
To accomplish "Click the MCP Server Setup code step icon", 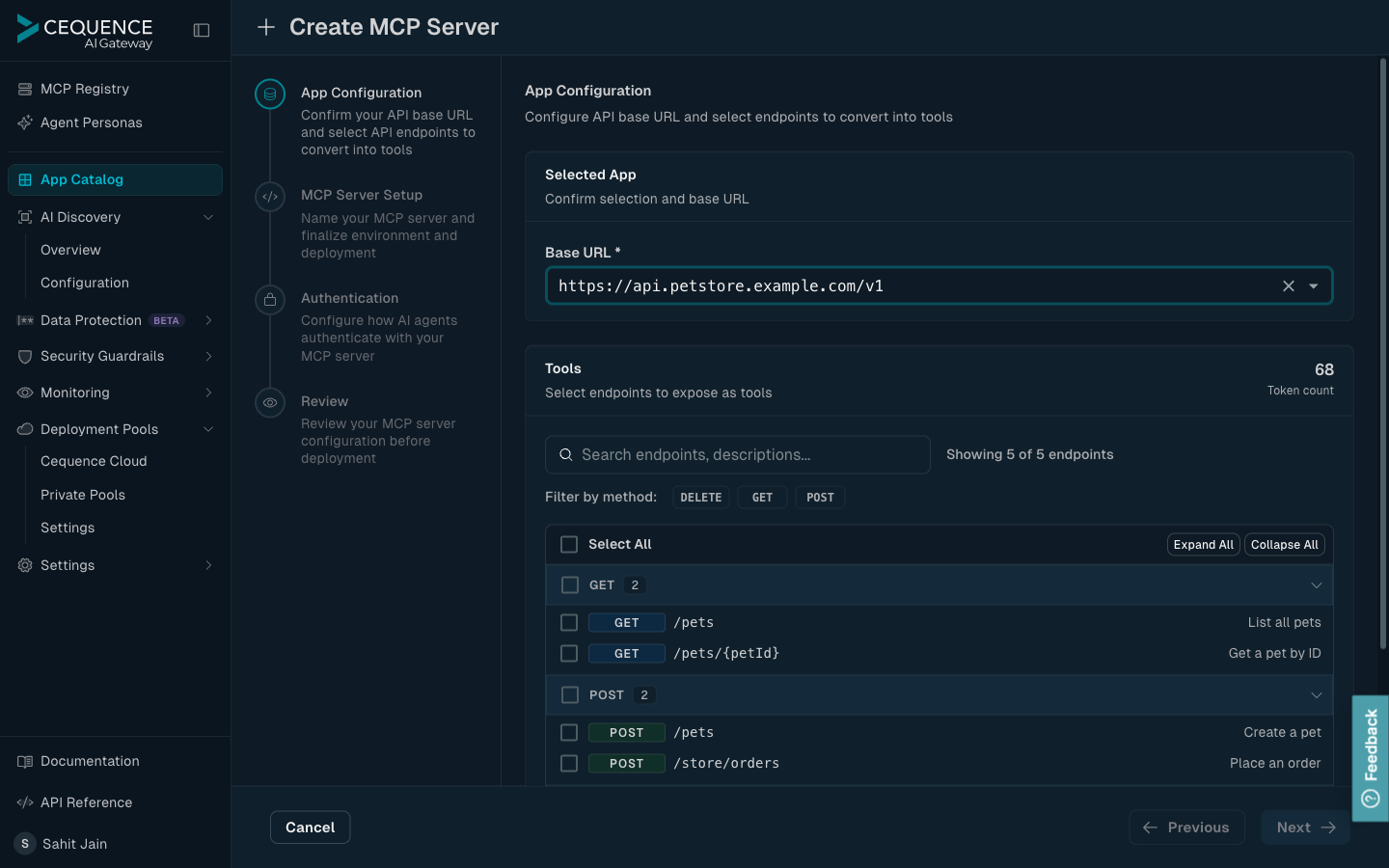I will pyautogui.click(x=270, y=197).
